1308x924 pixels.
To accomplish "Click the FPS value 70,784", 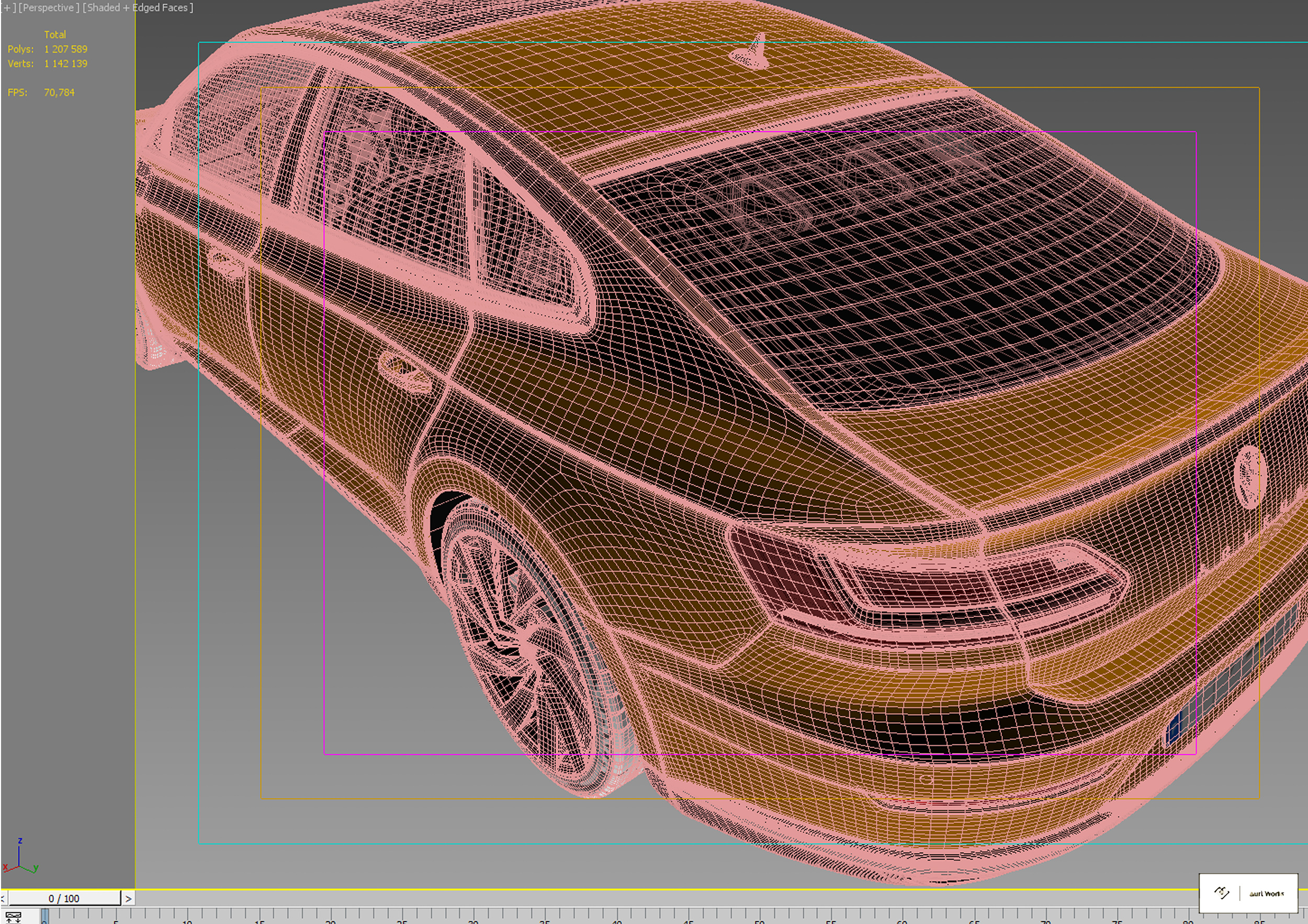I will tap(59, 92).
